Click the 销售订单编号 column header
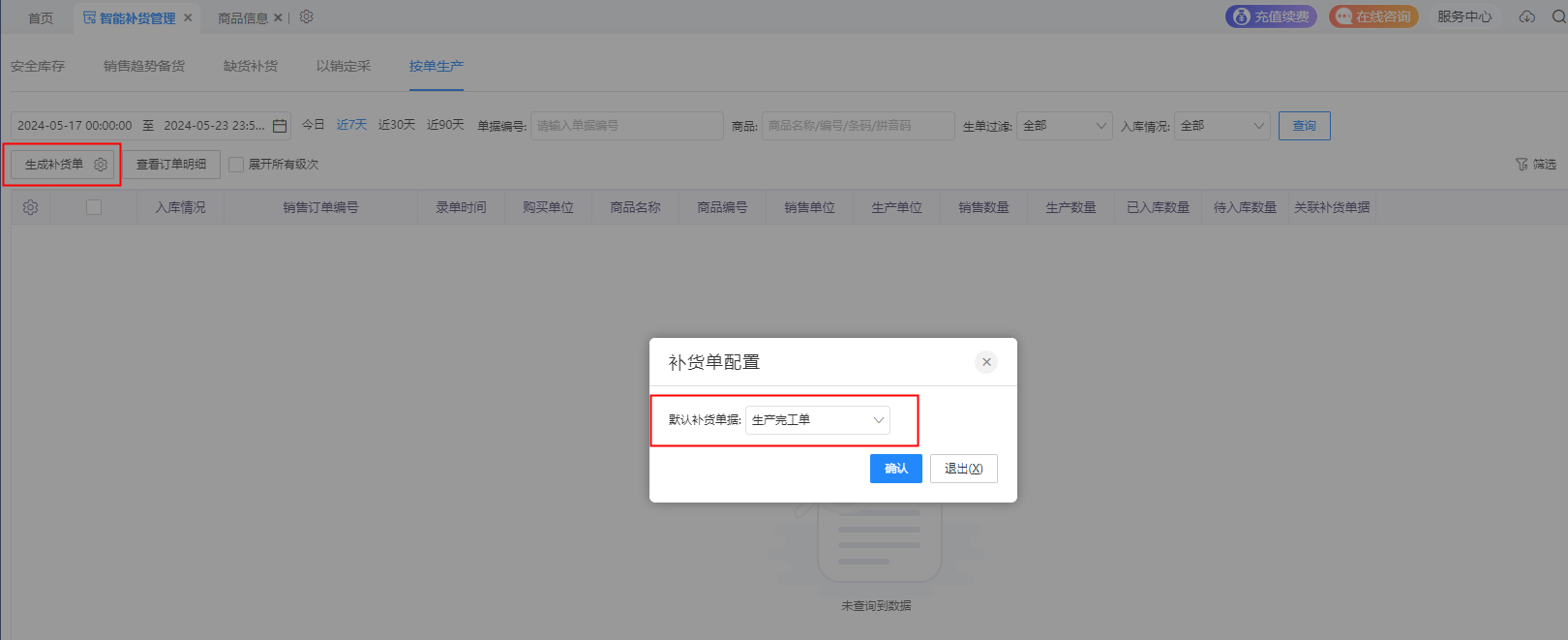The width and height of the screenshot is (1568, 640). pyautogui.click(x=321, y=207)
